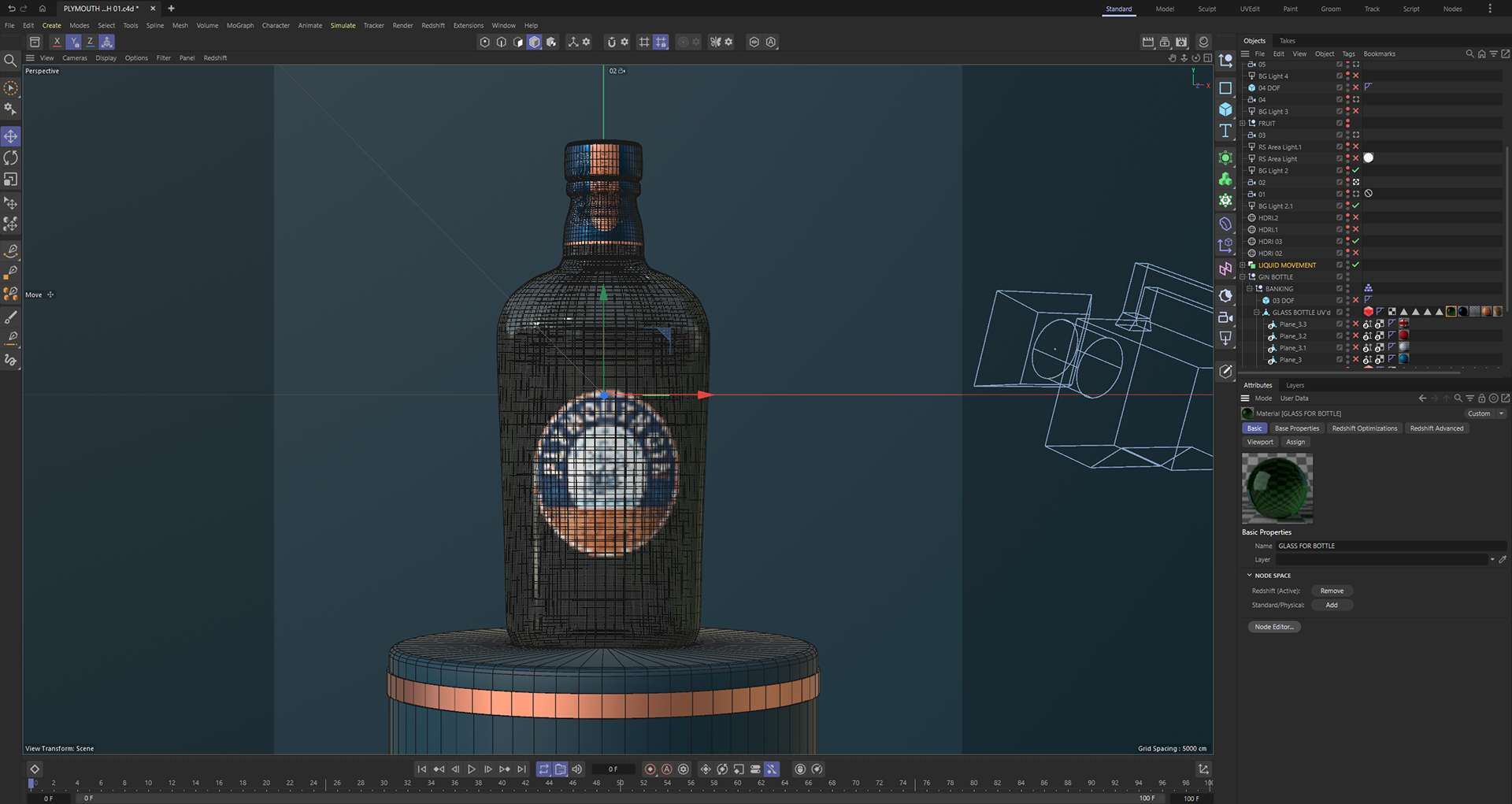The height and width of the screenshot is (804, 1512).
Task: Add Camera object from right palette
Action: [1225, 317]
